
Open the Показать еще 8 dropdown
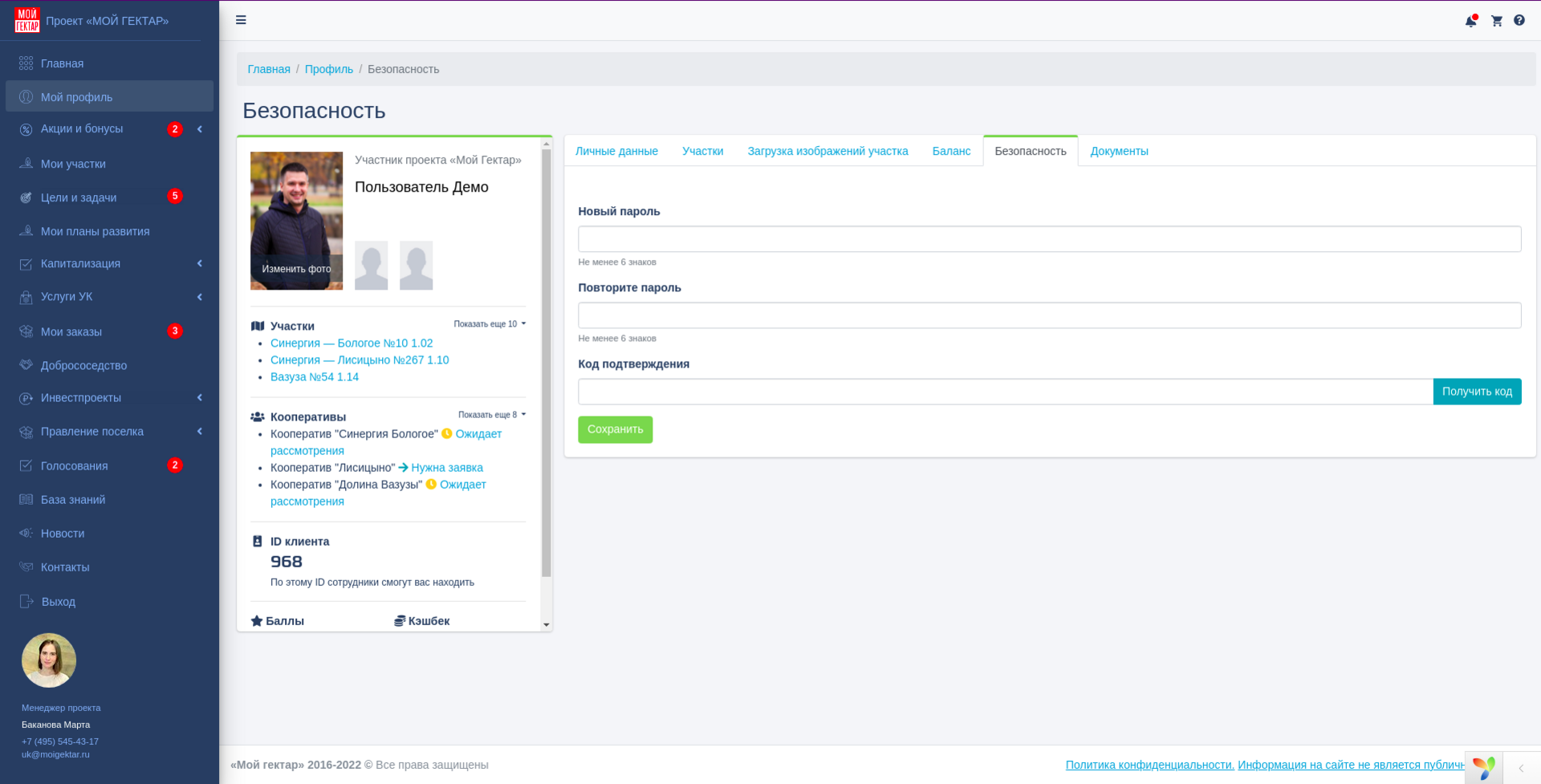492,415
